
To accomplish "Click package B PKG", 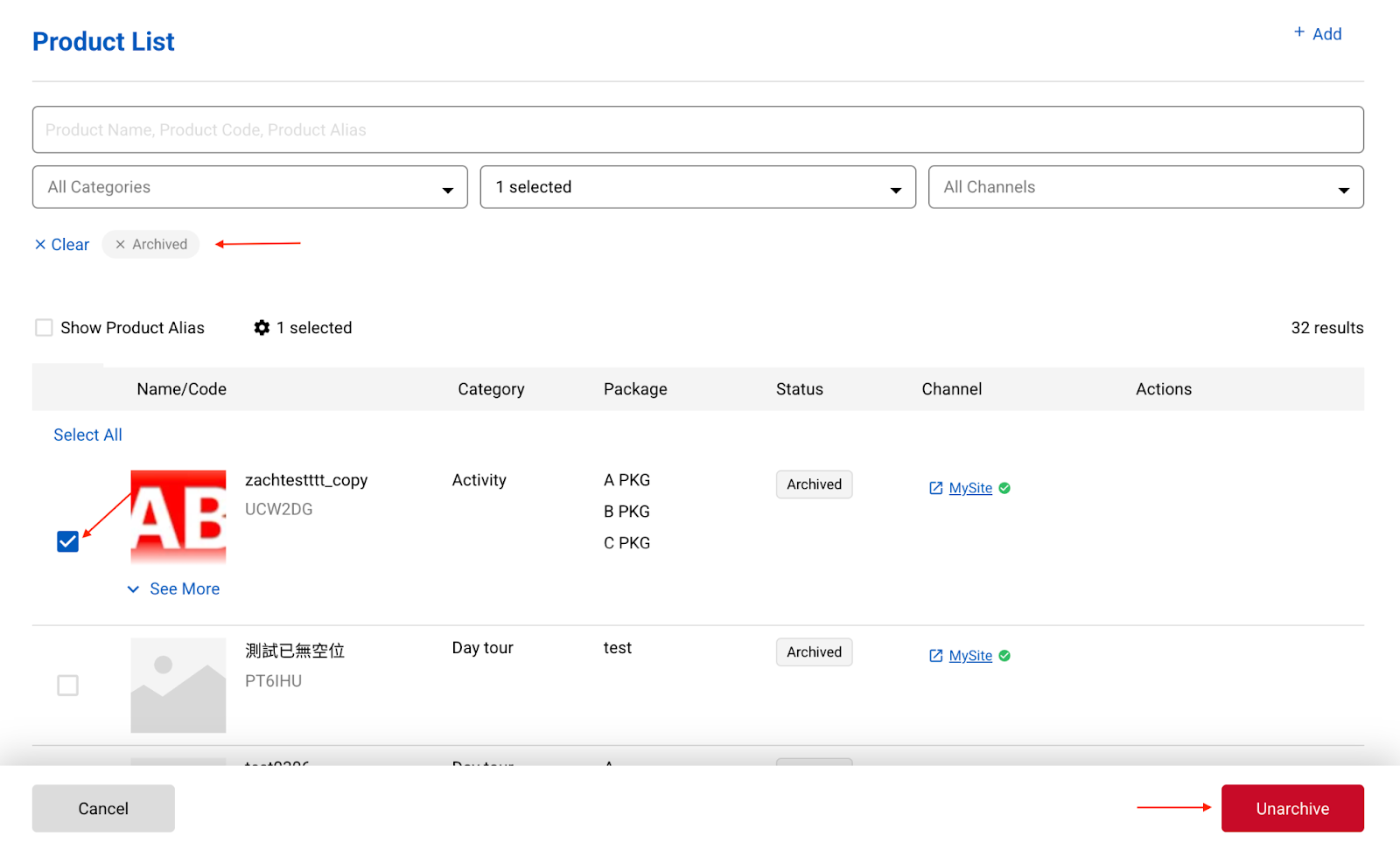I will pos(626,512).
